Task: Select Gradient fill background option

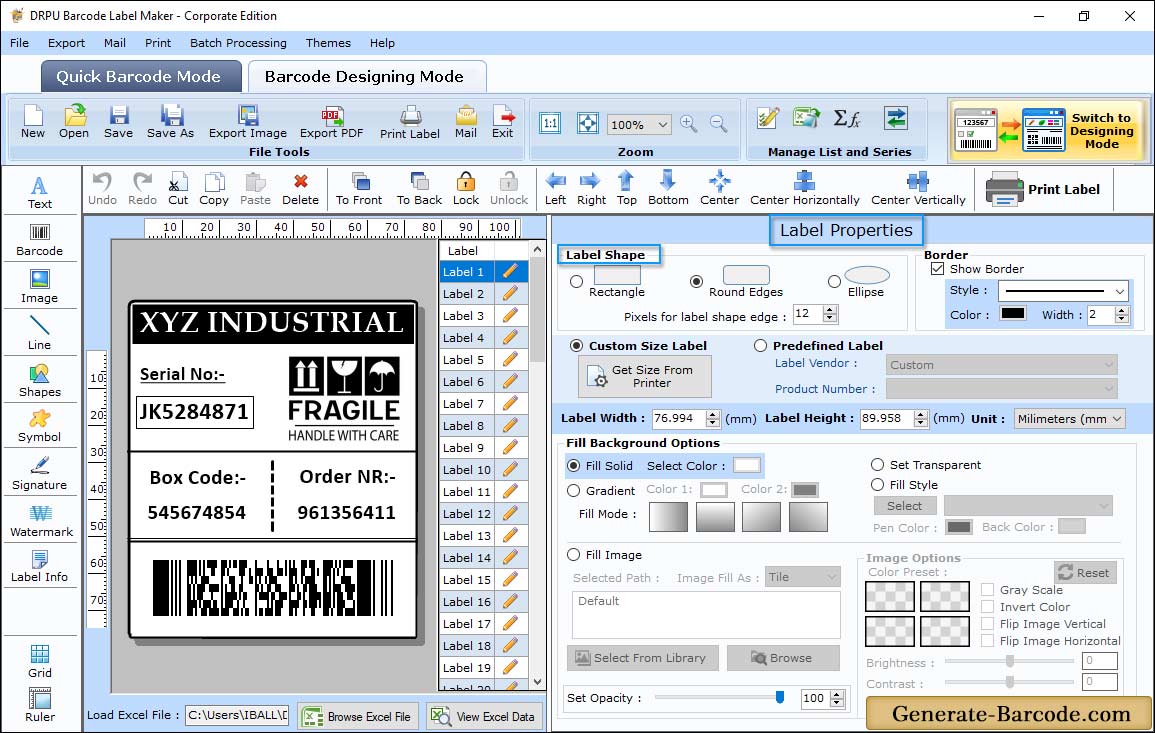Action: coord(574,491)
